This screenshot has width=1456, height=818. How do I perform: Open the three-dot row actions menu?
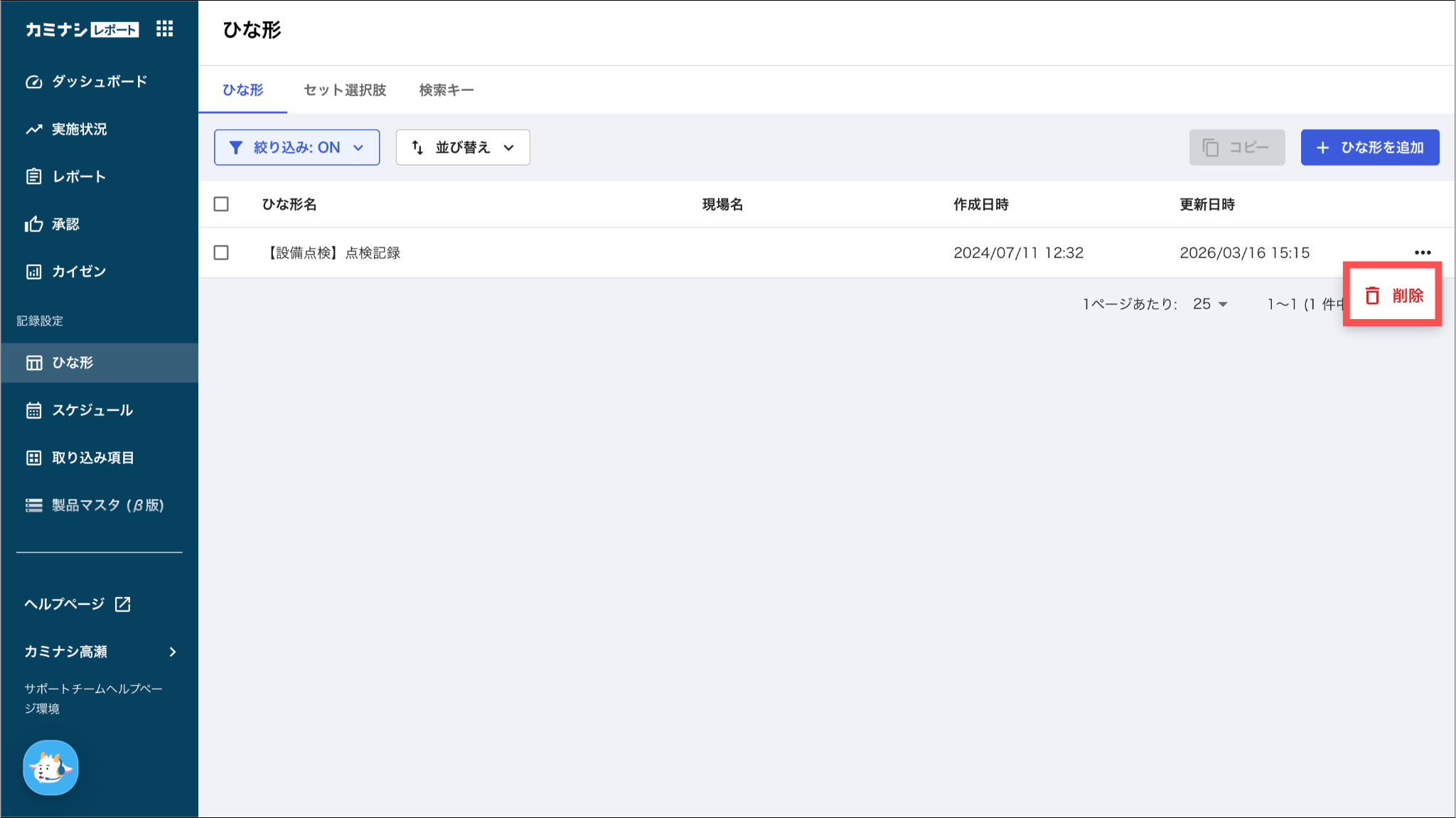pos(1422,252)
